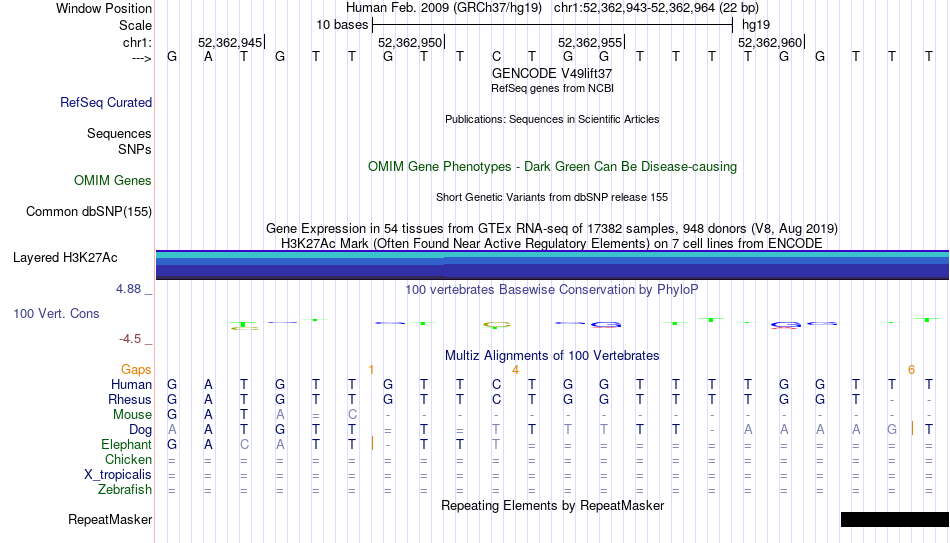Click the X_tropicalis species row label
950x543 pixels.
118,475
